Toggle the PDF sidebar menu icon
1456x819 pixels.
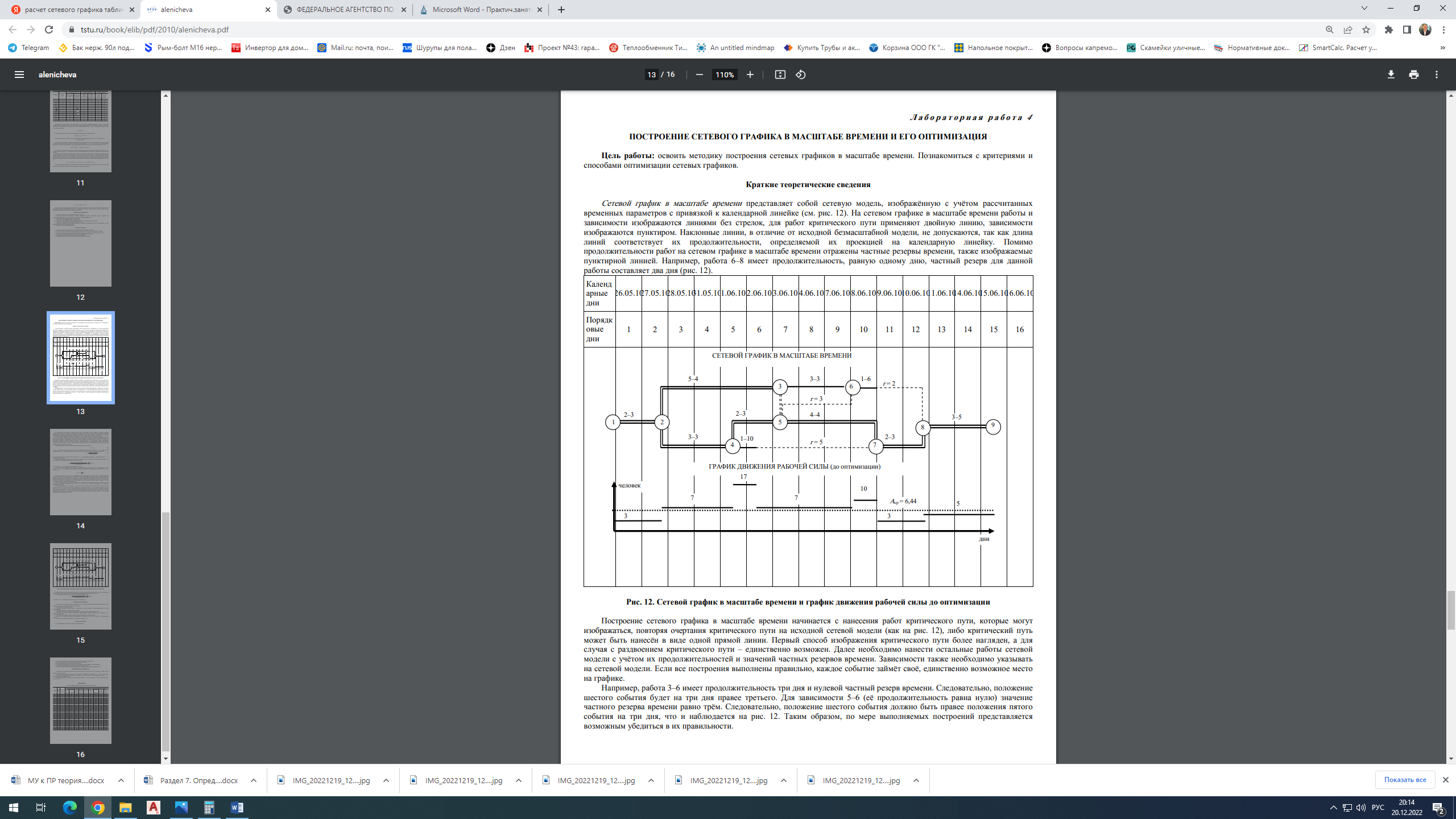[x=19, y=75]
